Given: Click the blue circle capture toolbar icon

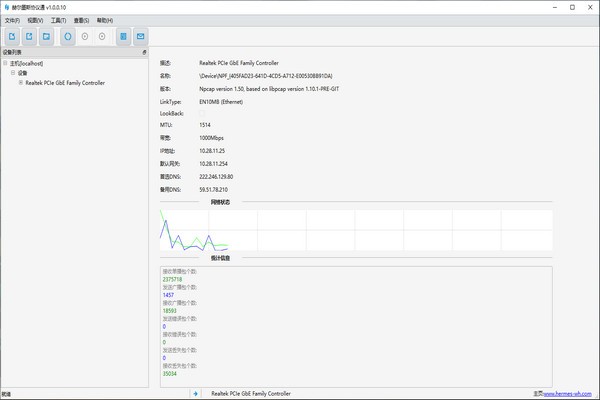Looking at the screenshot, I should pos(68,37).
